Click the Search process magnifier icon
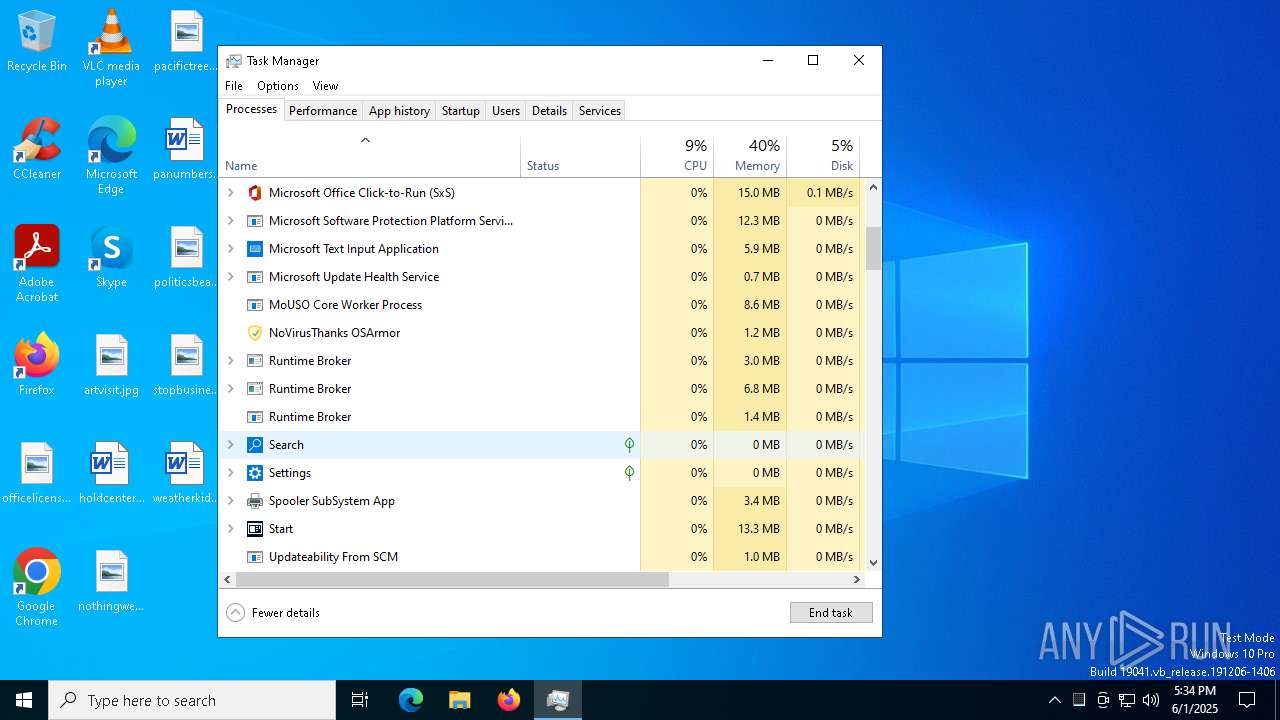 pos(255,445)
